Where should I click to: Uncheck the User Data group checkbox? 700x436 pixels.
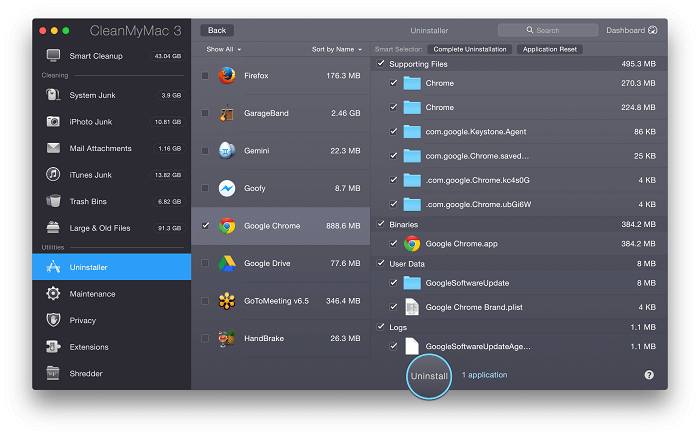point(380,263)
